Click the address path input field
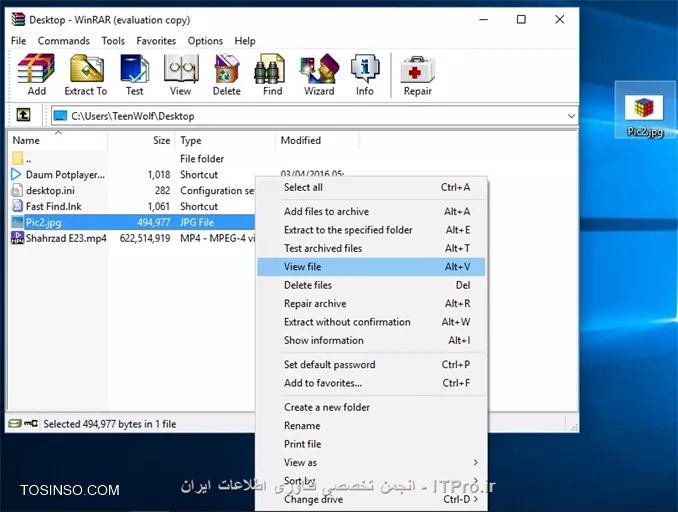Screen dimensions: 678x512 314,116
